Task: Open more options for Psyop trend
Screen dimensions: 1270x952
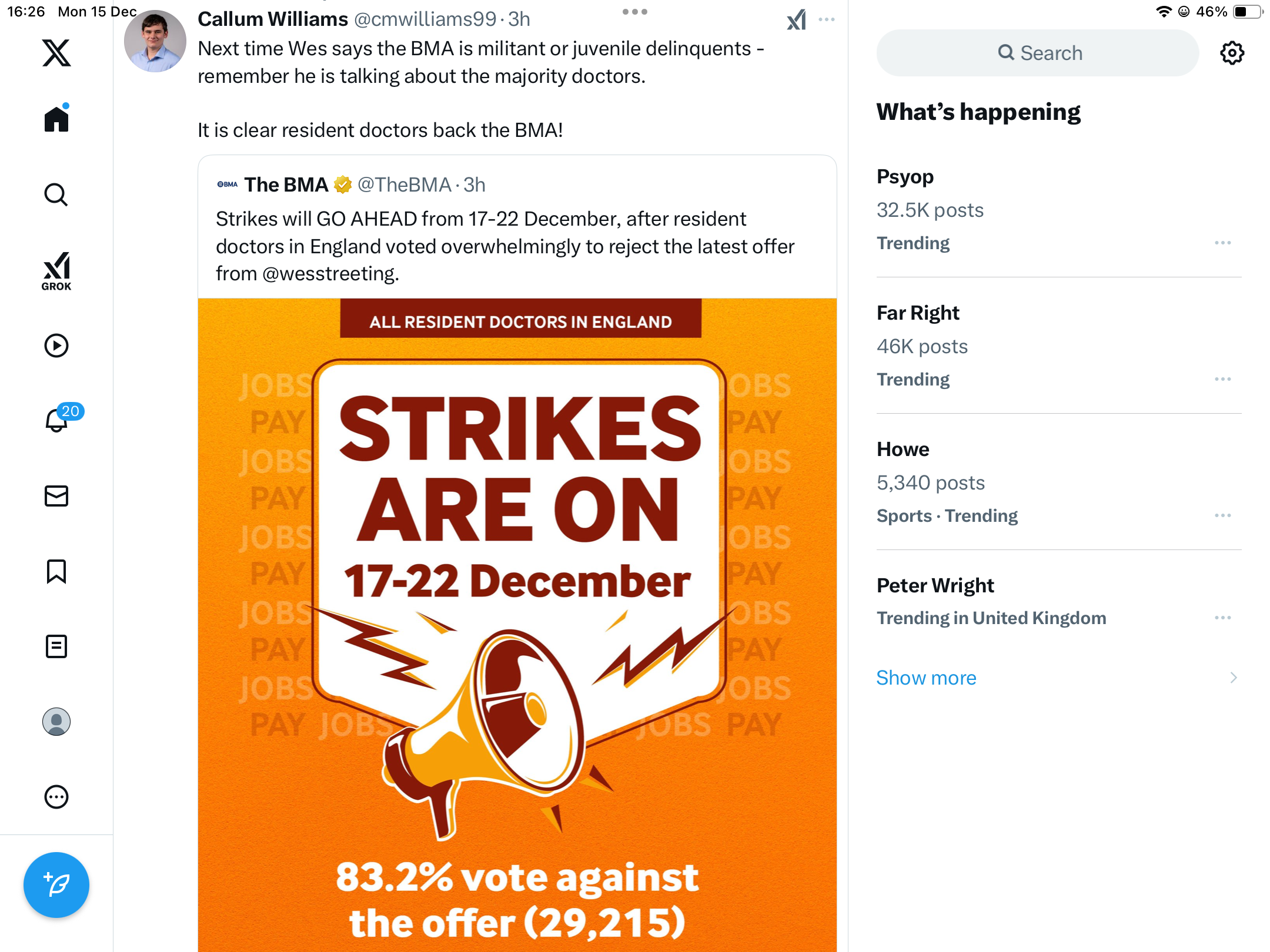Action: 1222,243
